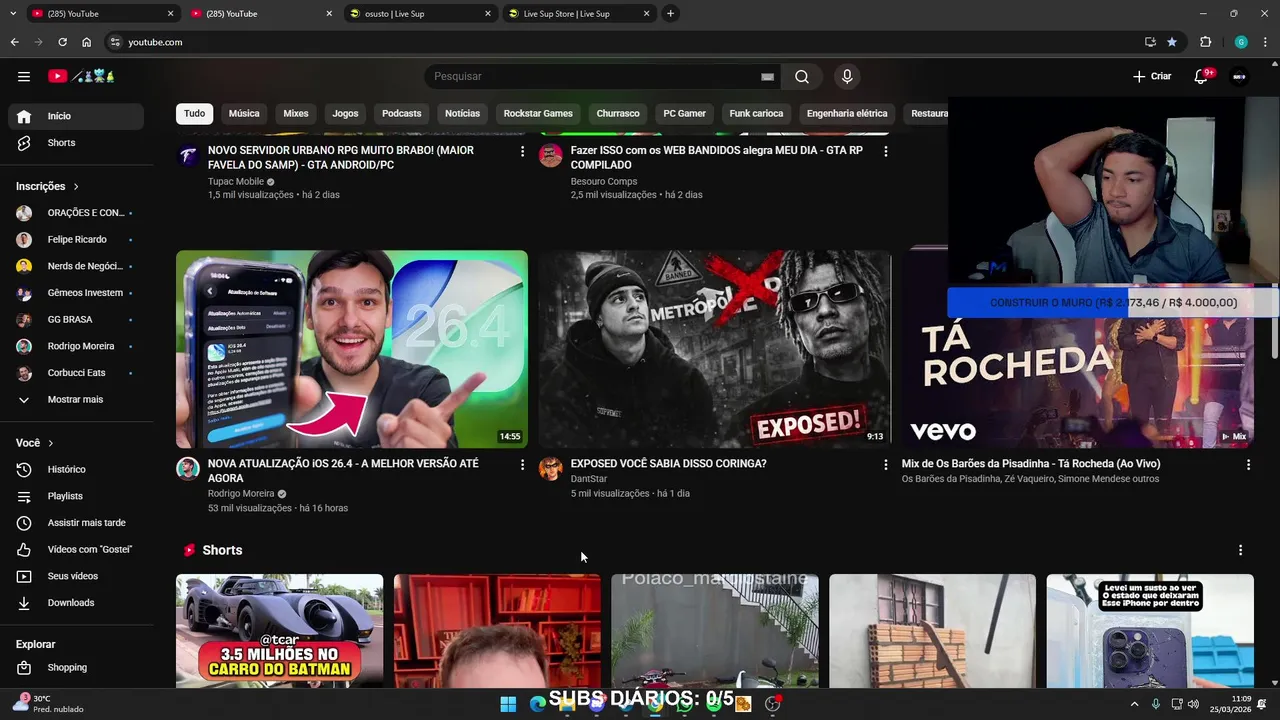The image size is (1280, 720).
Task: Open the Windows Start button
Action: [508, 704]
